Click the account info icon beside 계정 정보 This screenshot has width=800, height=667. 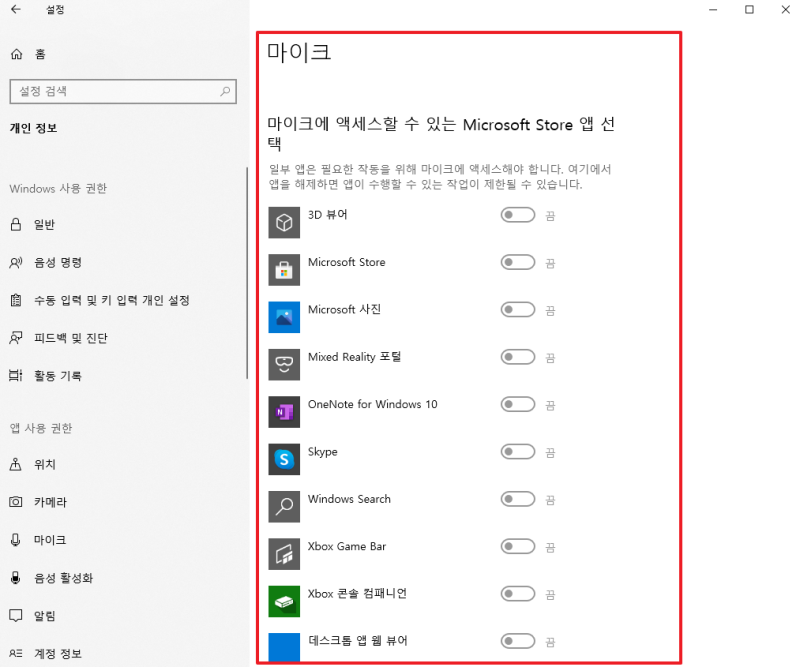(16, 653)
